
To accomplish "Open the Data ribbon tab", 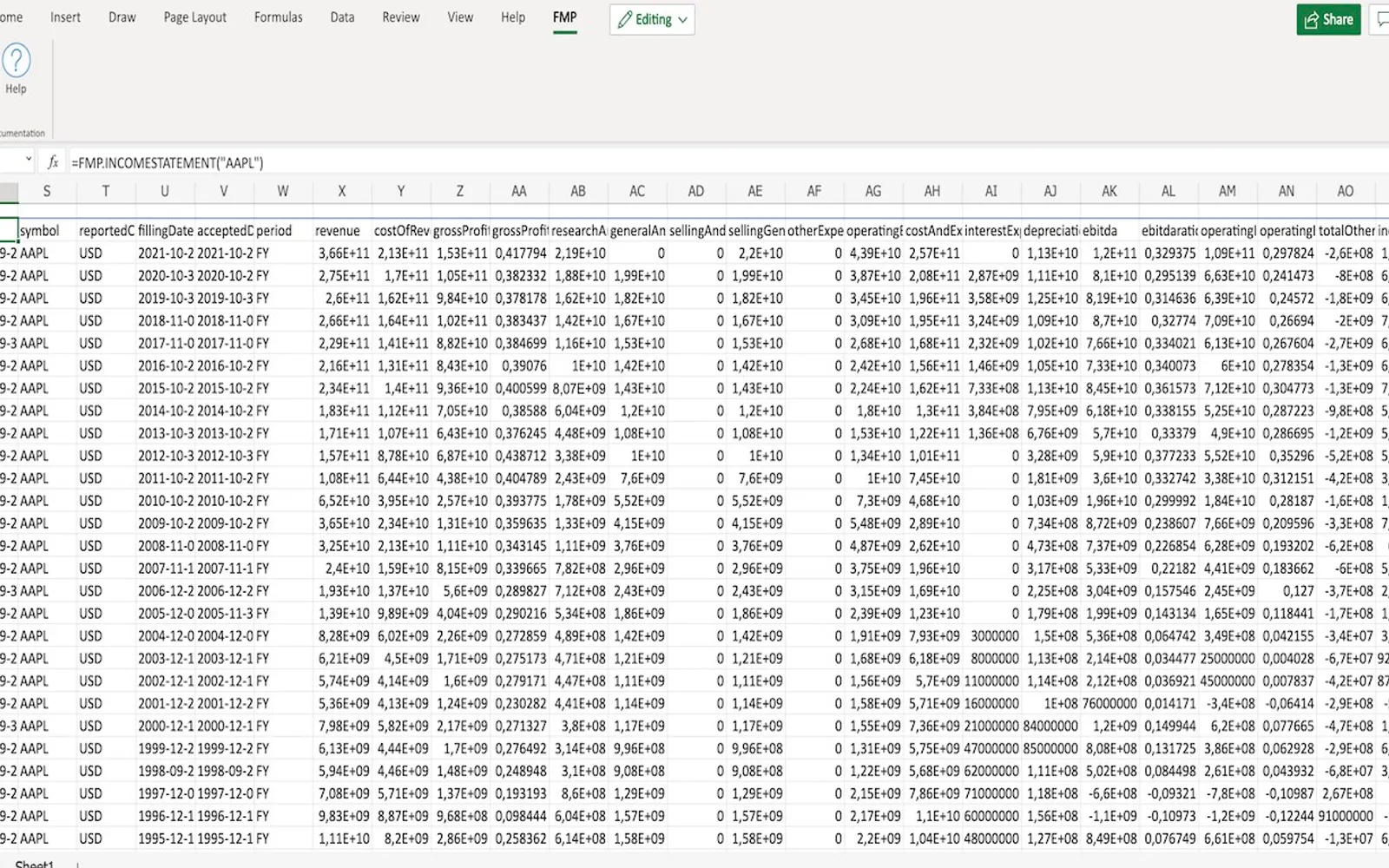I will pyautogui.click(x=342, y=17).
